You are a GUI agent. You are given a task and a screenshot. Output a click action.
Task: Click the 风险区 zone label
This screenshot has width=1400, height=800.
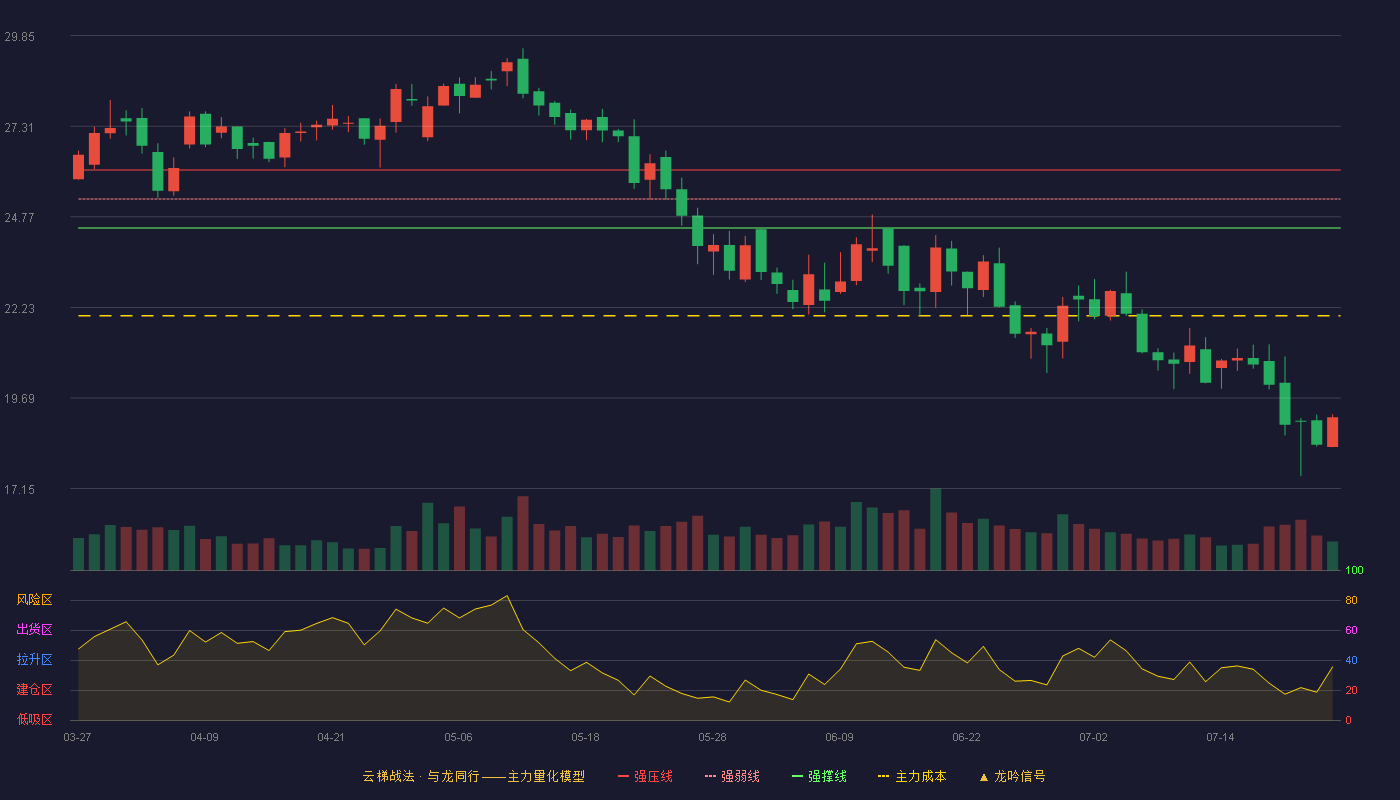[34, 600]
